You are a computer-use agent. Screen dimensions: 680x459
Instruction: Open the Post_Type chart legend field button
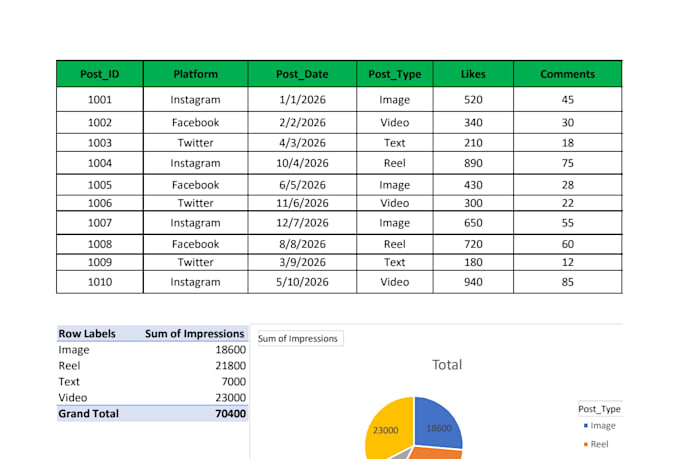tap(600, 409)
